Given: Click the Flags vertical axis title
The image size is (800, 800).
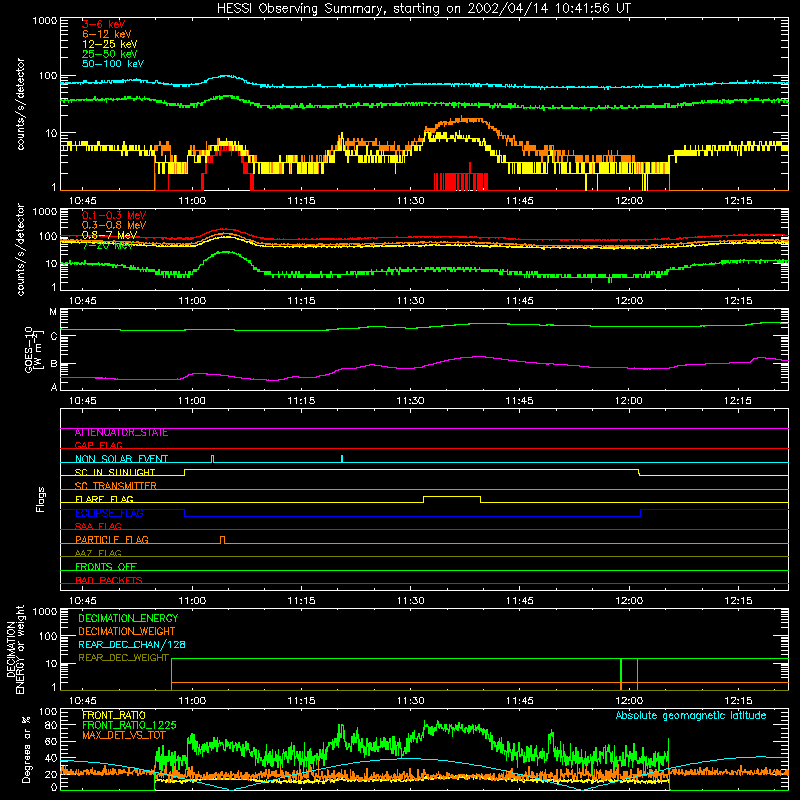Looking at the screenshot, I should click(x=40, y=499).
